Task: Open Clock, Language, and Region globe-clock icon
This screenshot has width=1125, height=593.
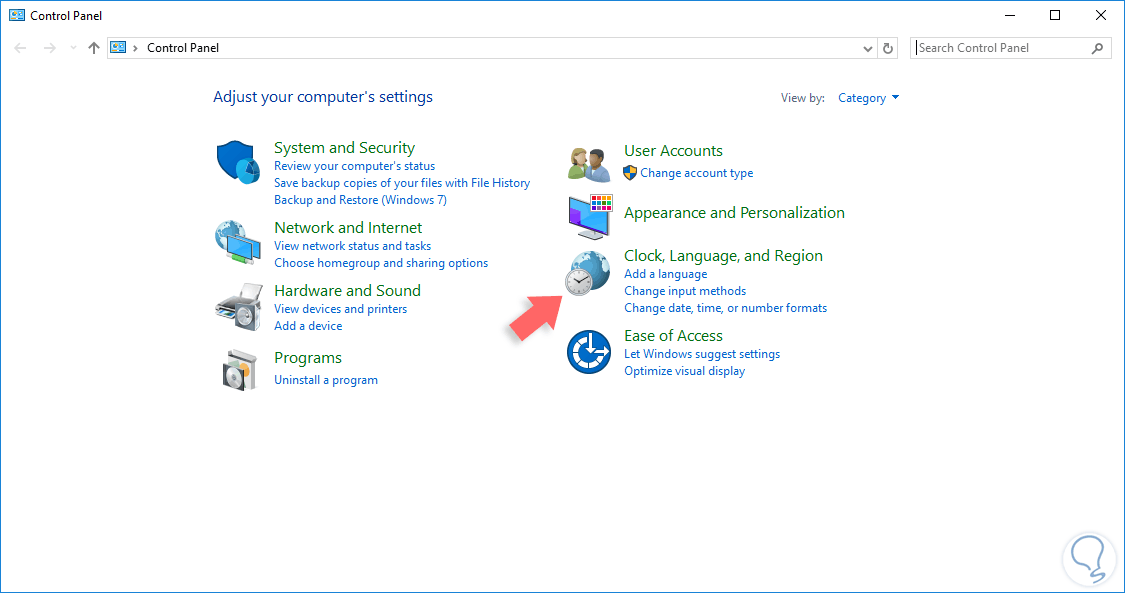Action: [x=587, y=273]
